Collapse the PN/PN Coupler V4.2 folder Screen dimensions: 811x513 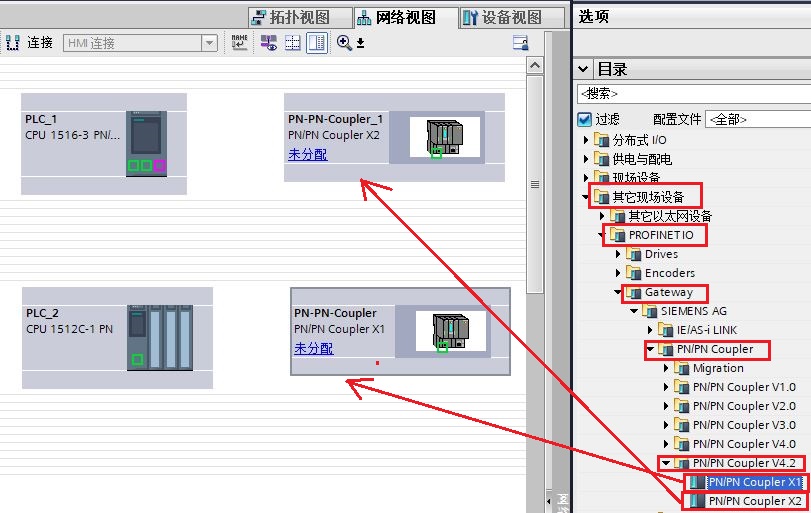(666, 463)
